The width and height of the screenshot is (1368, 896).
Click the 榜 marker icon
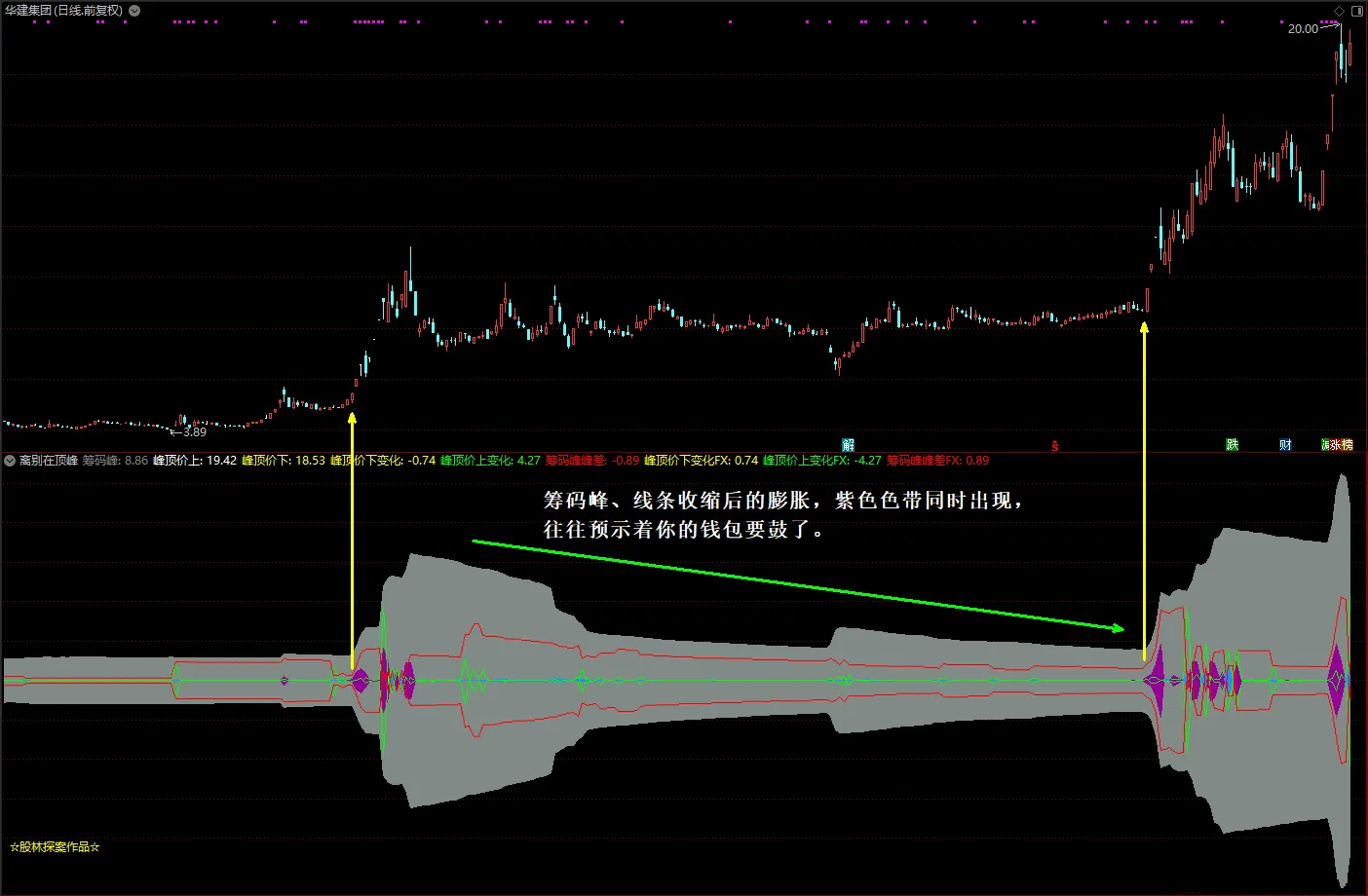click(1346, 445)
